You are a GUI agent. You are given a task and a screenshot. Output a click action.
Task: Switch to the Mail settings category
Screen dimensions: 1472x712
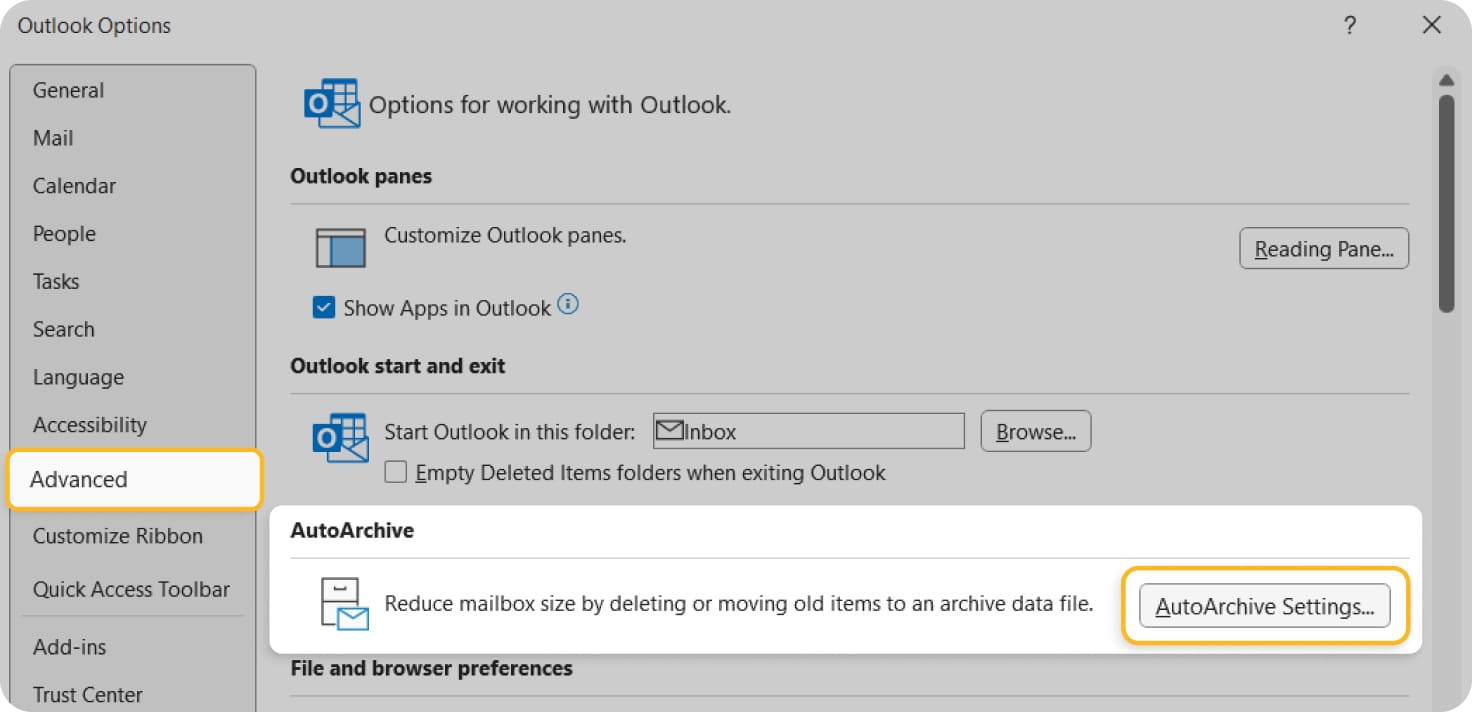[x=53, y=137]
